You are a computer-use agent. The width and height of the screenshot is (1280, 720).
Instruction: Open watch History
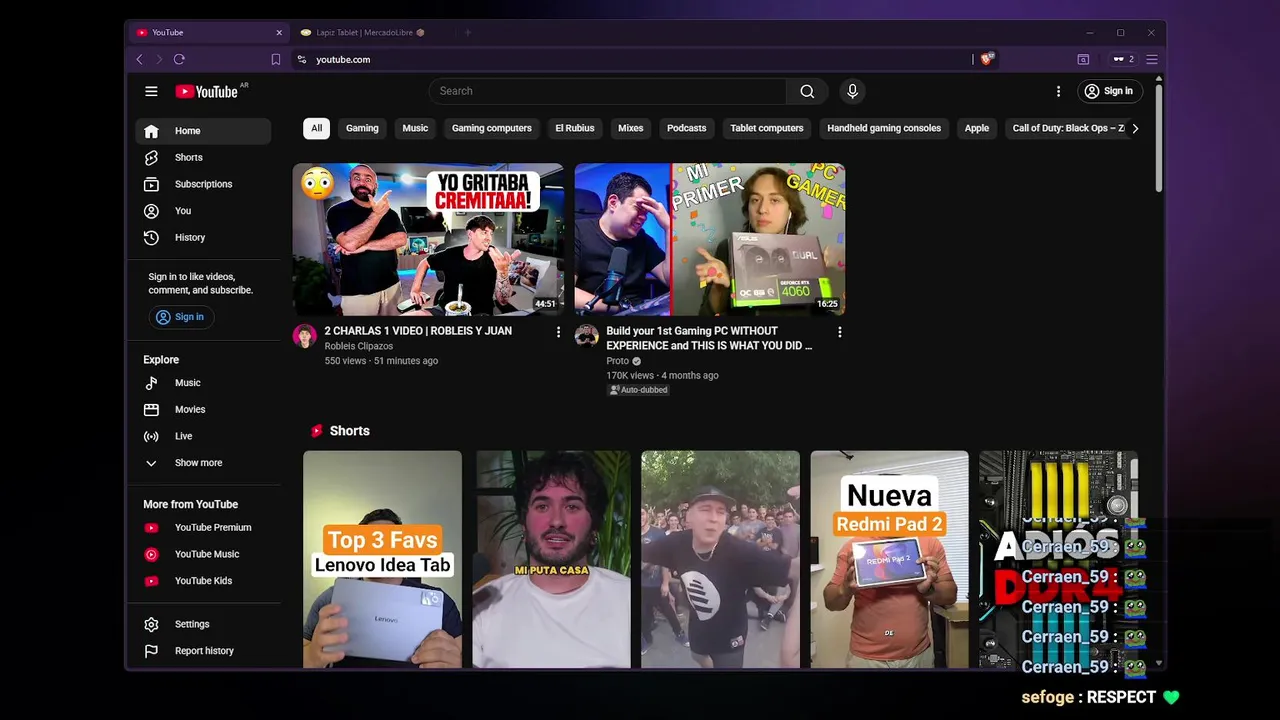[203, 238]
